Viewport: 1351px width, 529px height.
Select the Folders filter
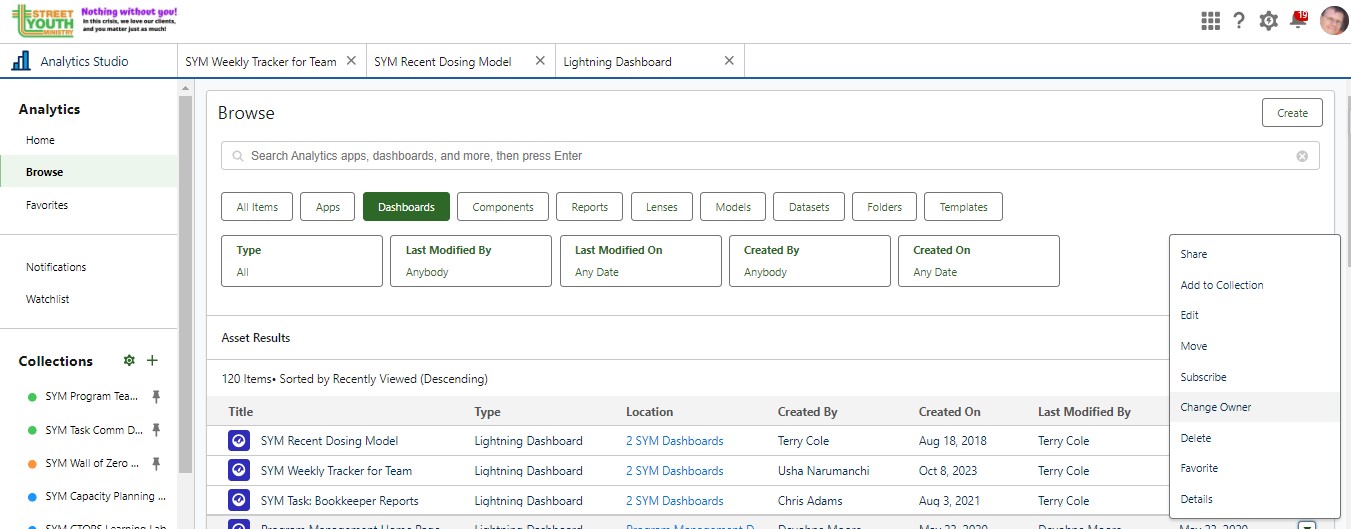click(884, 207)
